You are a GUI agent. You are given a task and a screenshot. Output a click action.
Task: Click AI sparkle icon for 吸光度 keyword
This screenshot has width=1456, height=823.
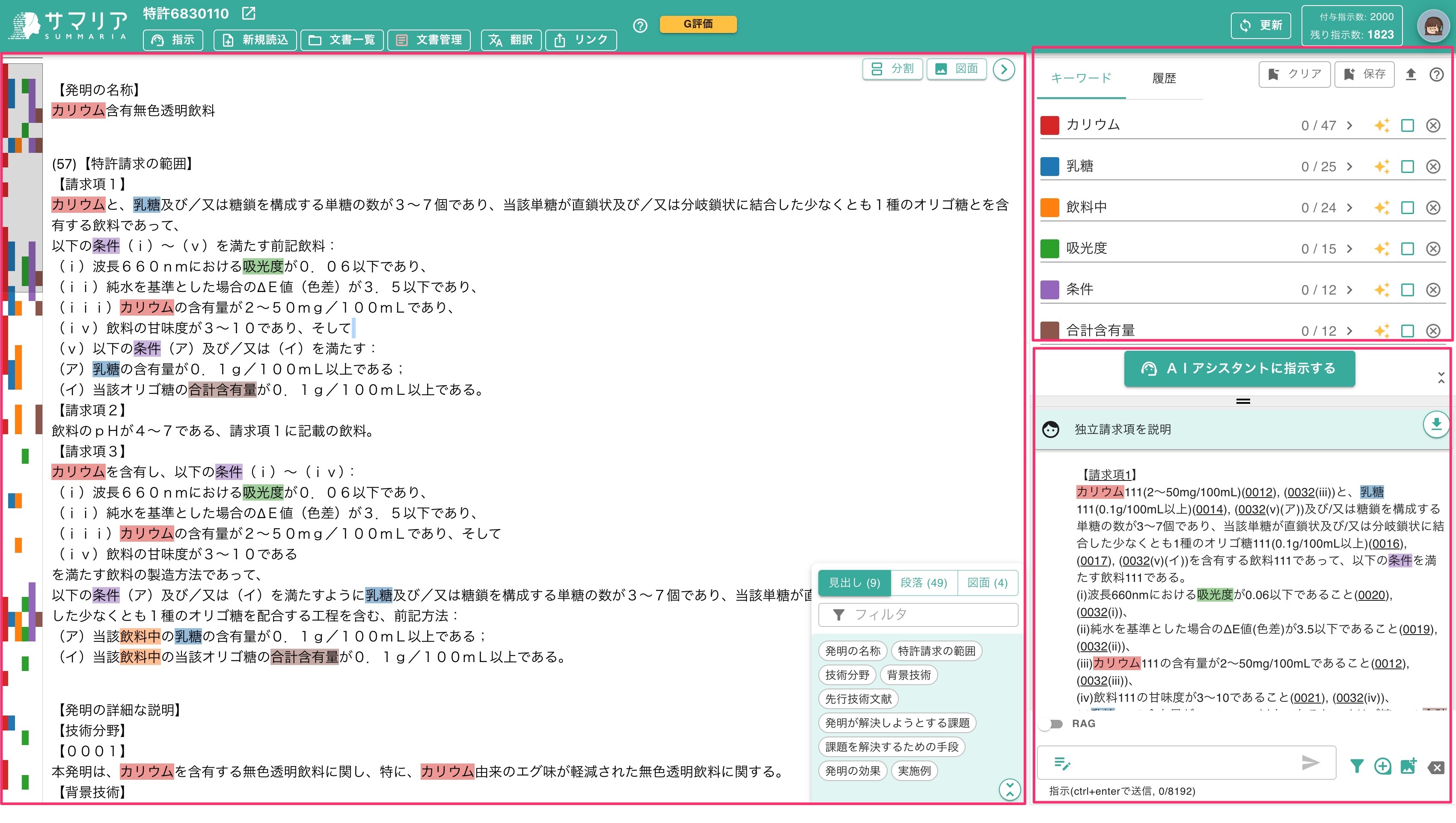tap(1382, 248)
